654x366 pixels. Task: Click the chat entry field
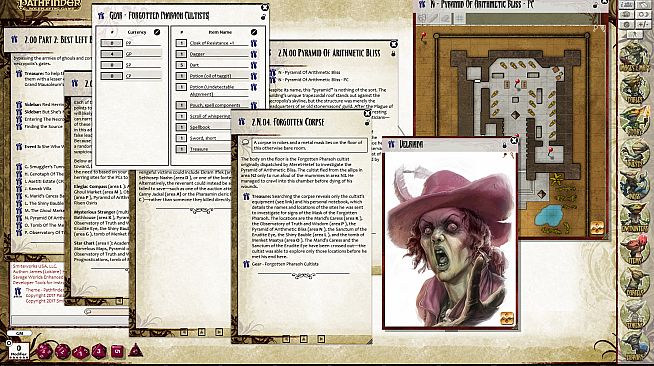click(x=70, y=320)
